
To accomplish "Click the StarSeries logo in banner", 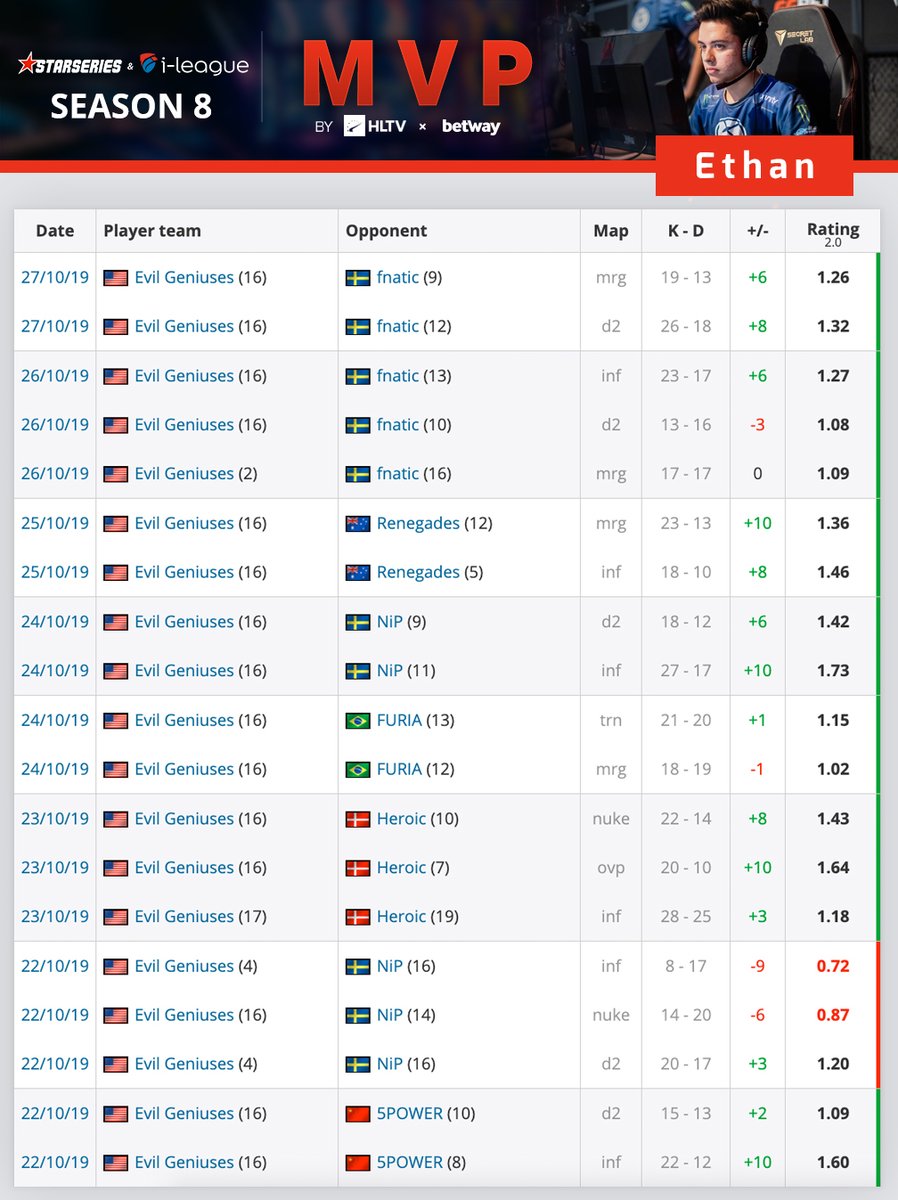I will tap(68, 66).
